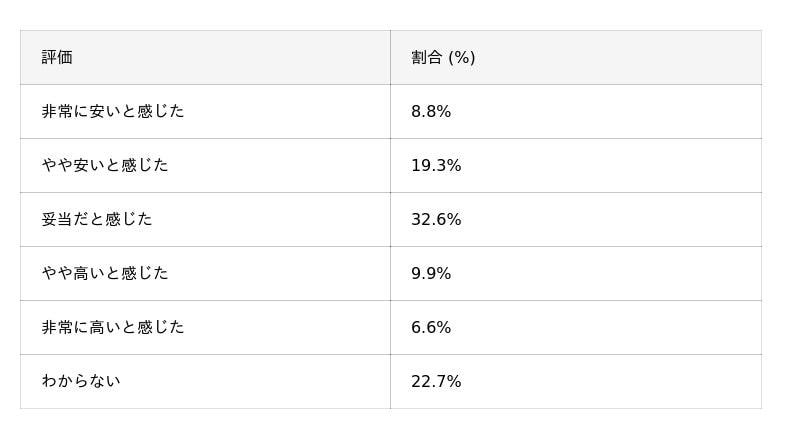
Task: Select the 9.9% percentage cell
Action: point(431,274)
